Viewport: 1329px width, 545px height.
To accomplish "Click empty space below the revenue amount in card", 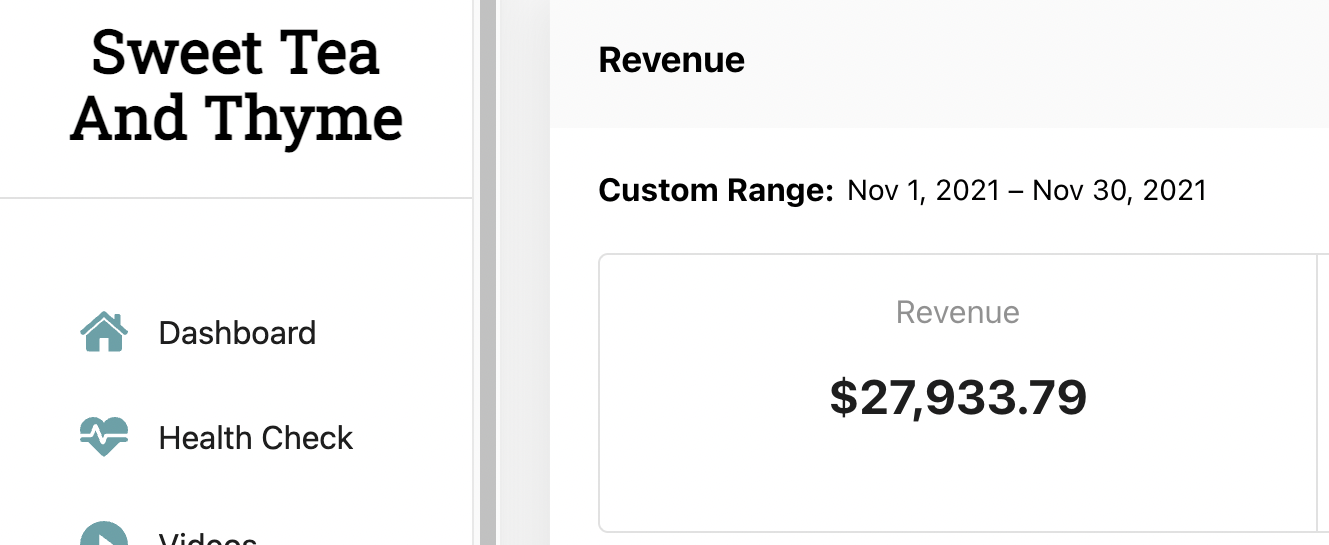I will pos(958,480).
